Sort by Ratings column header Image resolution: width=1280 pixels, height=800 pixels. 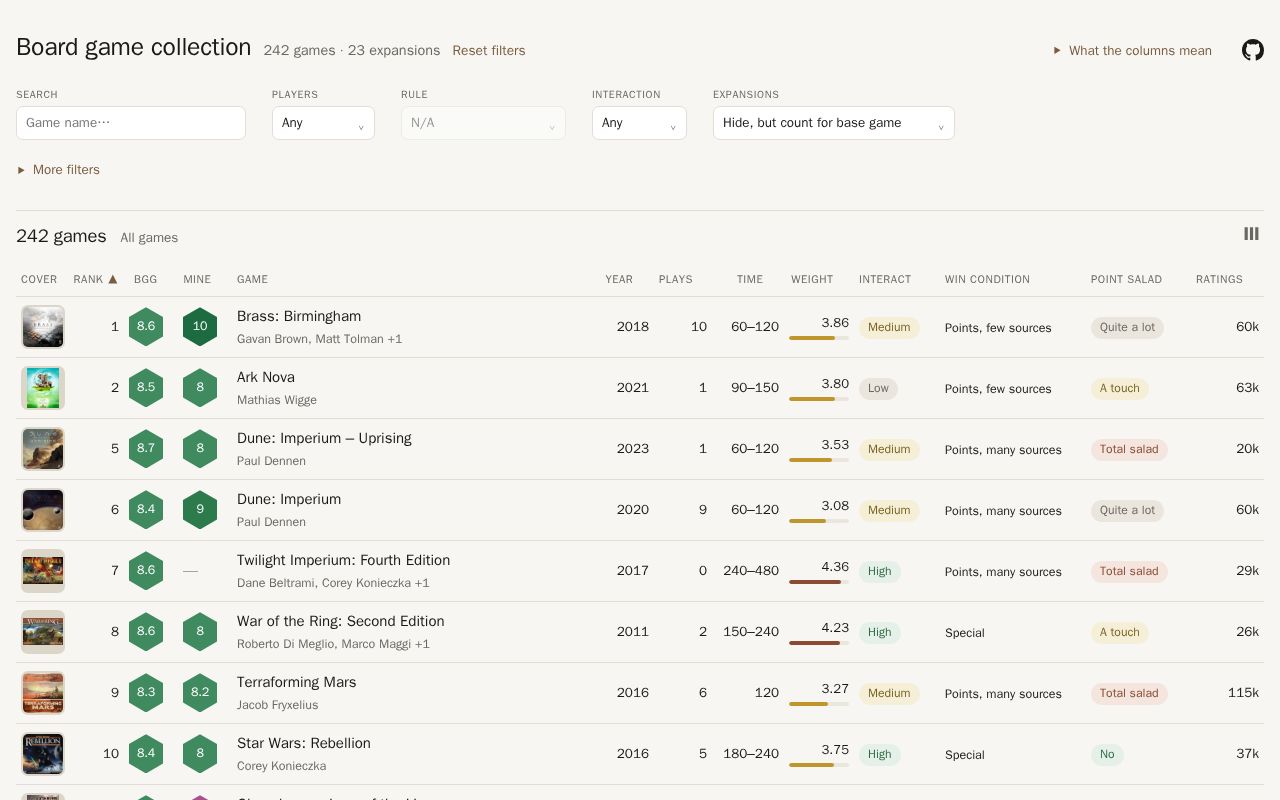[1219, 279]
